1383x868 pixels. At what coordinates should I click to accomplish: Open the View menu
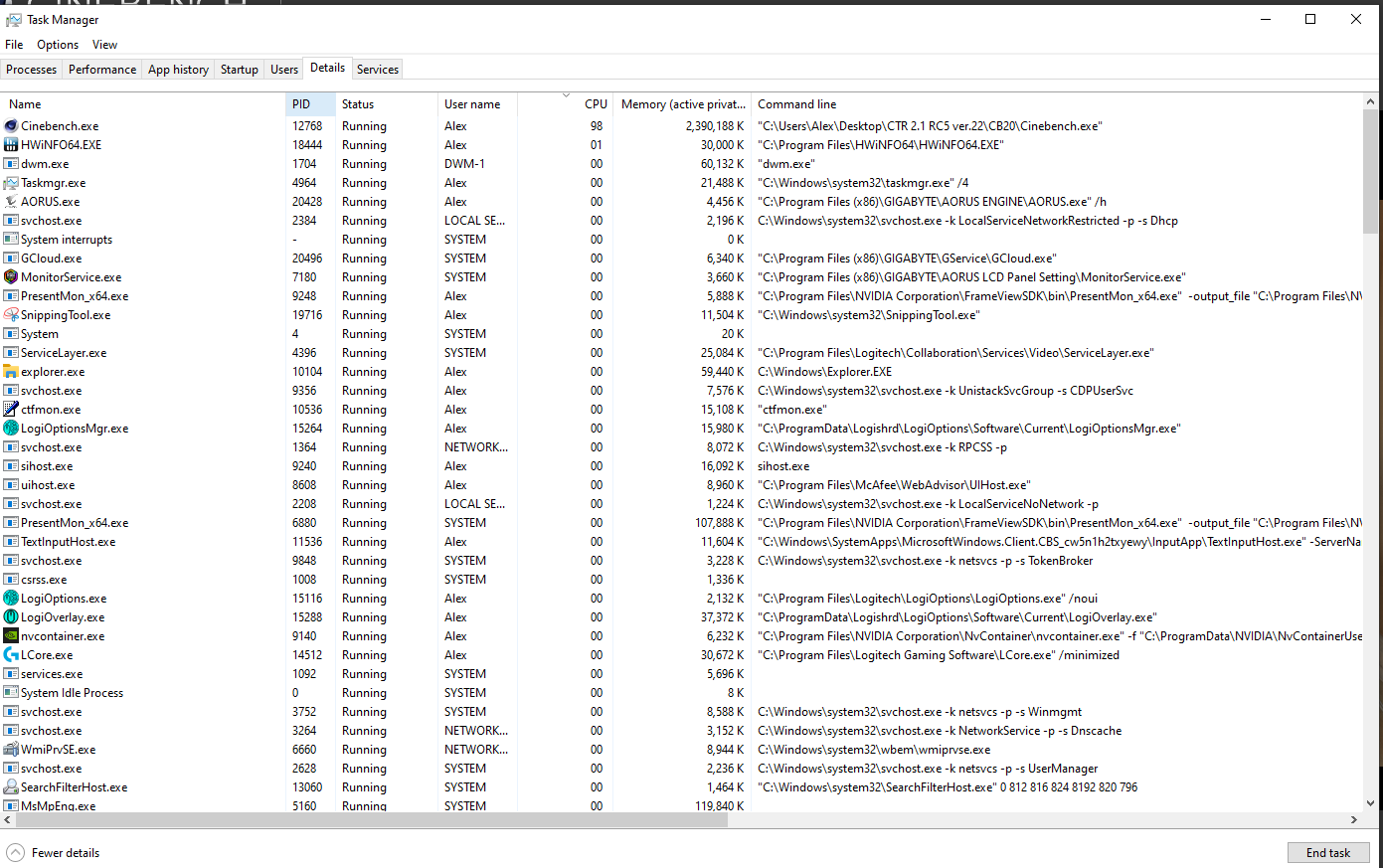[x=104, y=45]
